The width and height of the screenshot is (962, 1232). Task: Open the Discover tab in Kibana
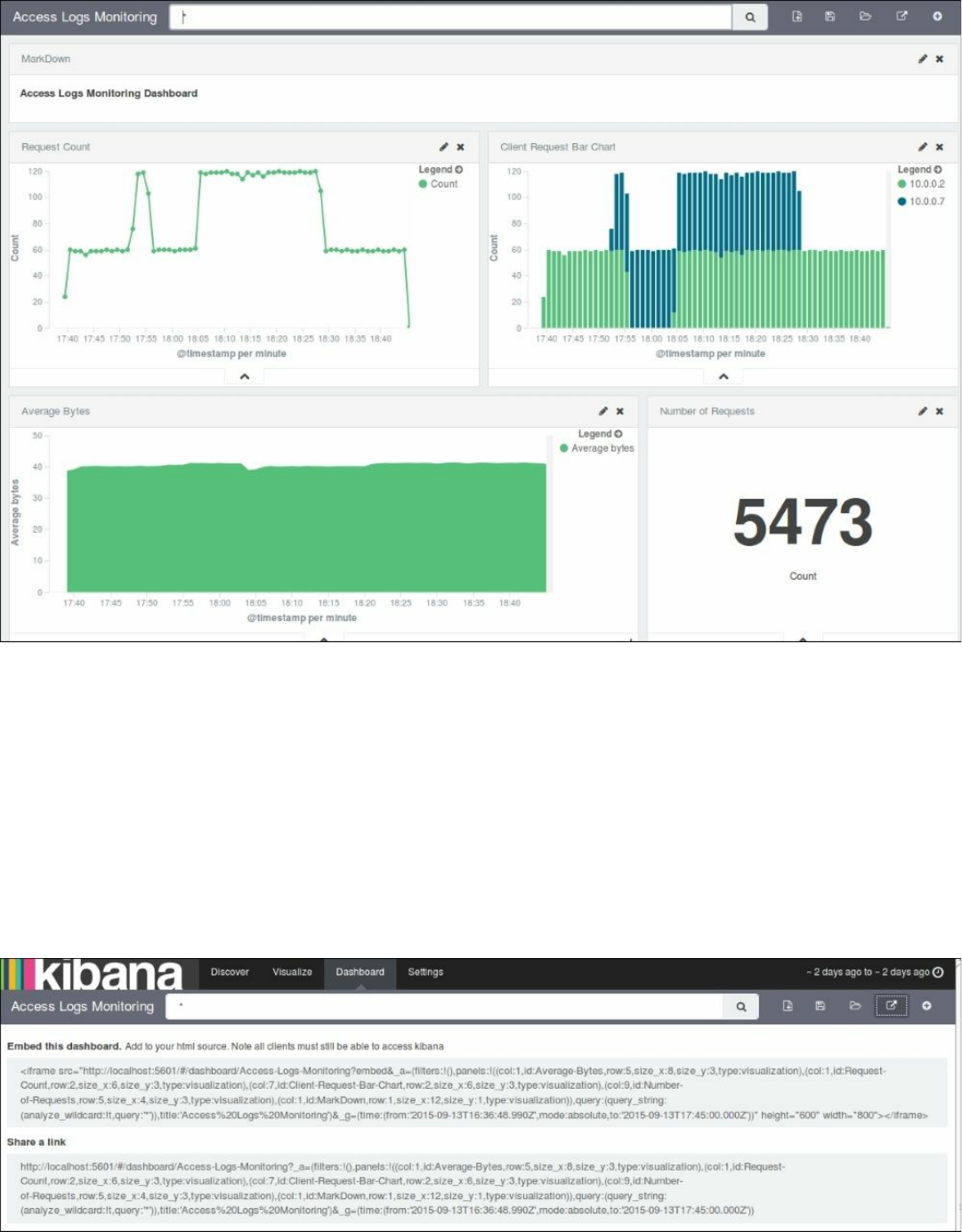pos(230,972)
